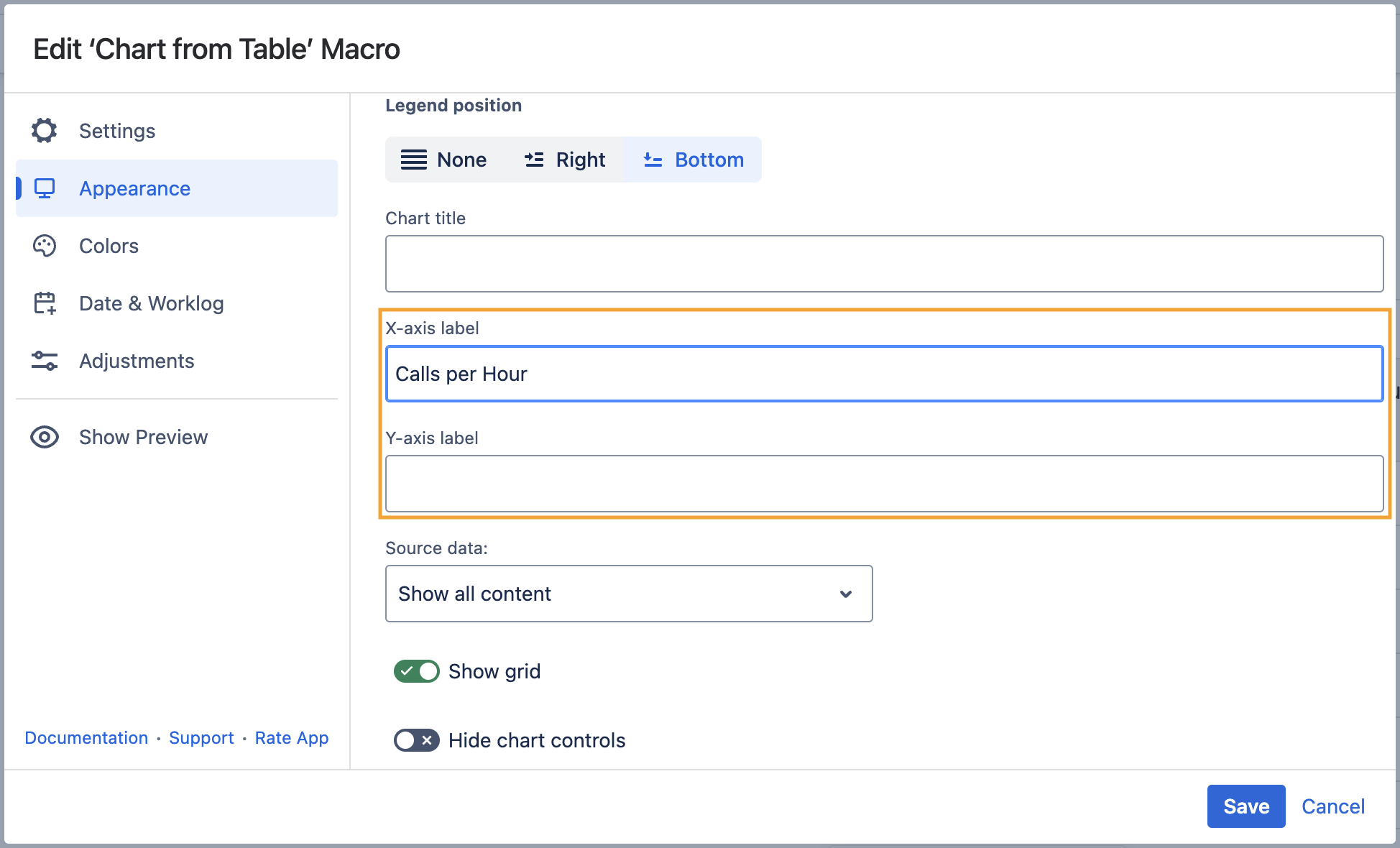Open the Documentation link

point(86,738)
